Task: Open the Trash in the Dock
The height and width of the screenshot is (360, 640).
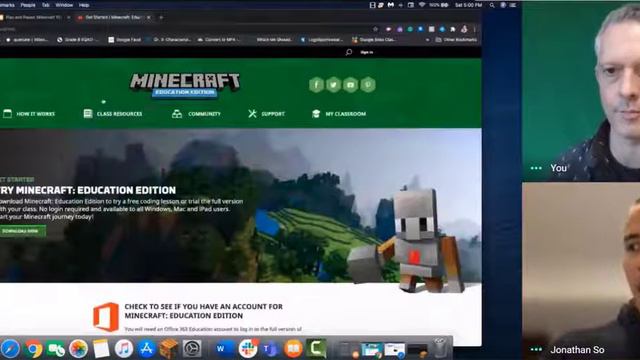Action: 440,348
